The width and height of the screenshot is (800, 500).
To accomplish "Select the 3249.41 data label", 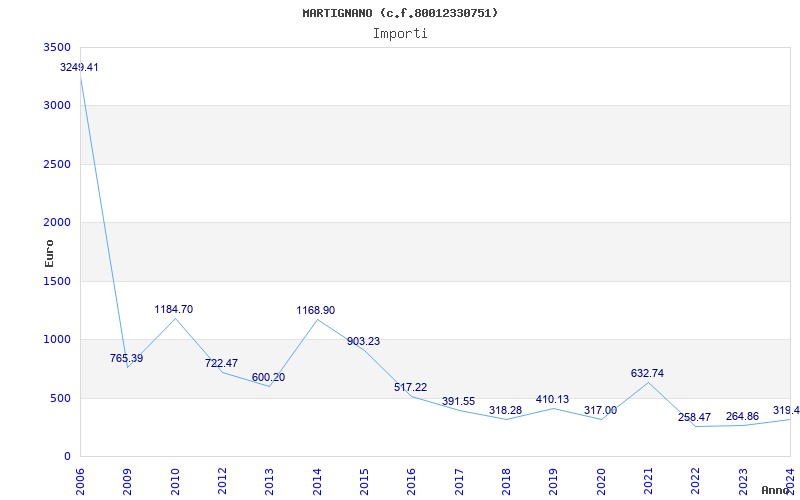I will point(79,67).
